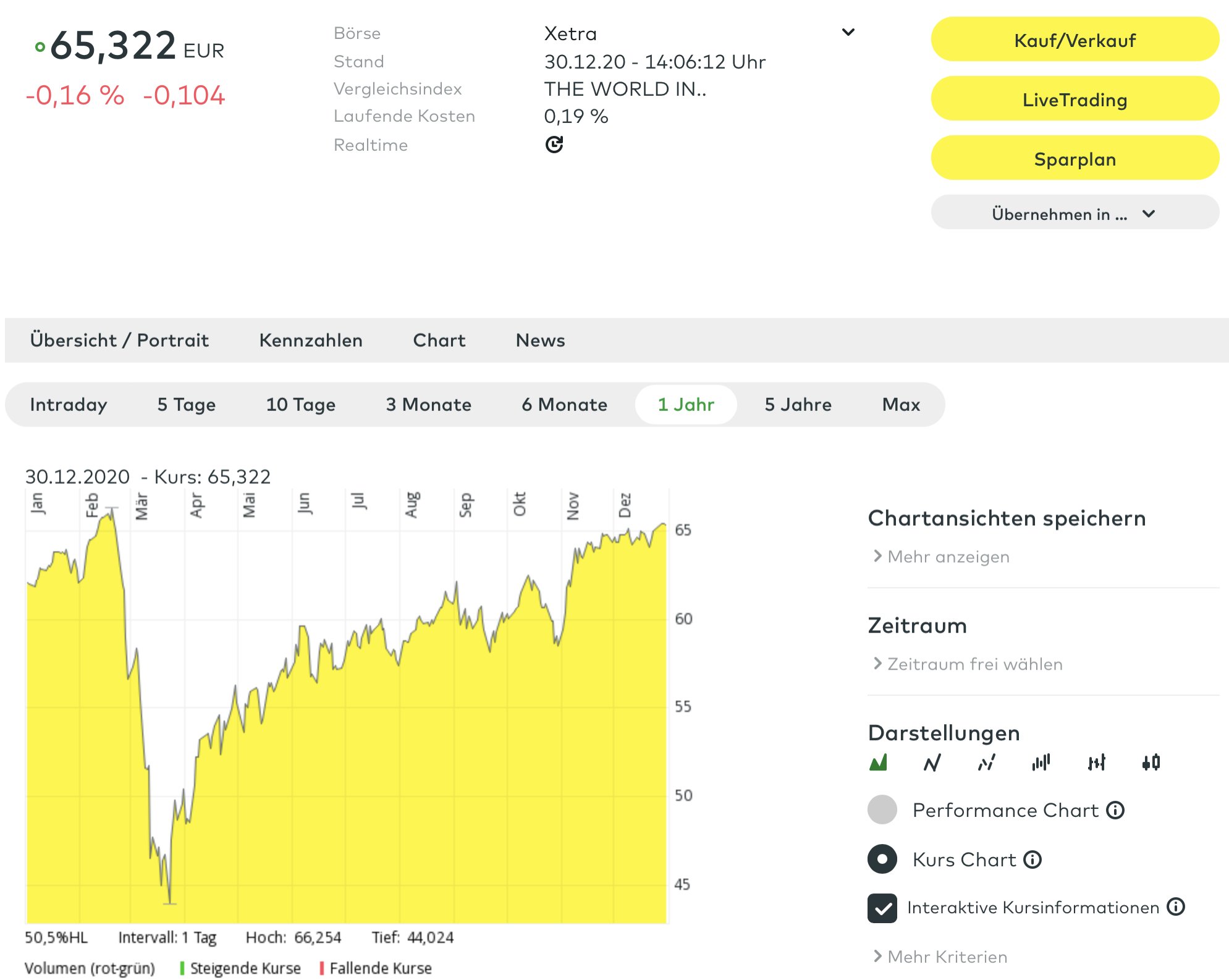The height and width of the screenshot is (980, 1229).
Task: Switch to candlestick chart style icon
Action: point(1151,762)
